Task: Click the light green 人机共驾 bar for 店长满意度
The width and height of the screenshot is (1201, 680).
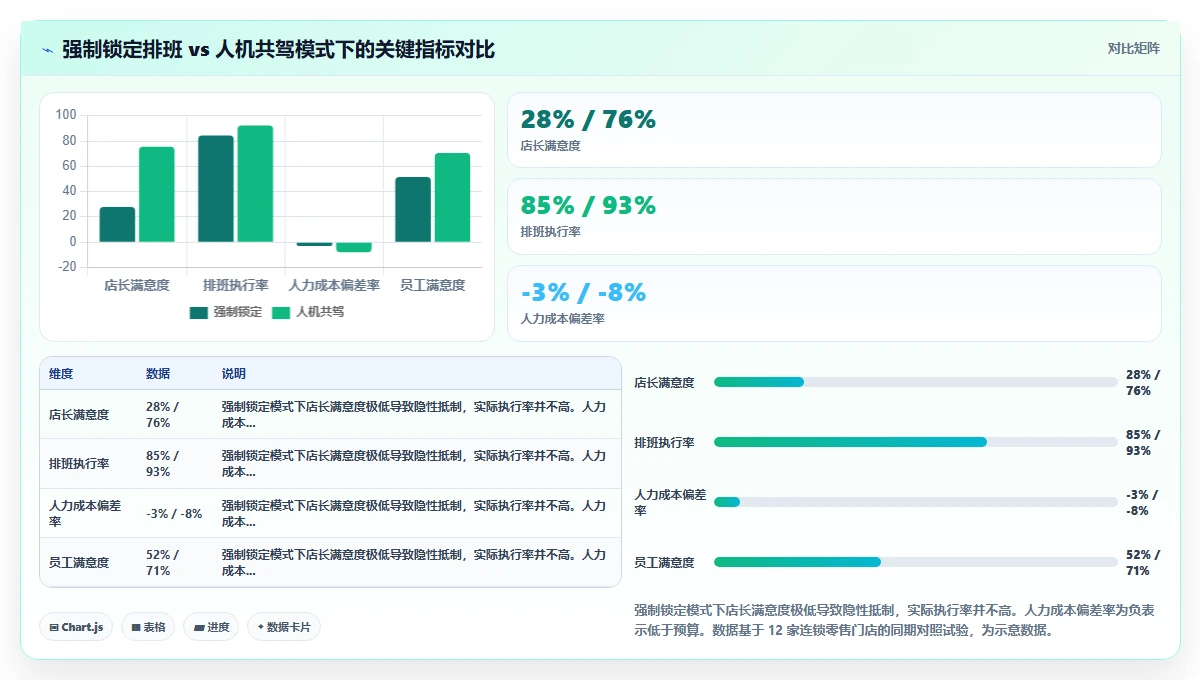Action: [x=156, y=194]
